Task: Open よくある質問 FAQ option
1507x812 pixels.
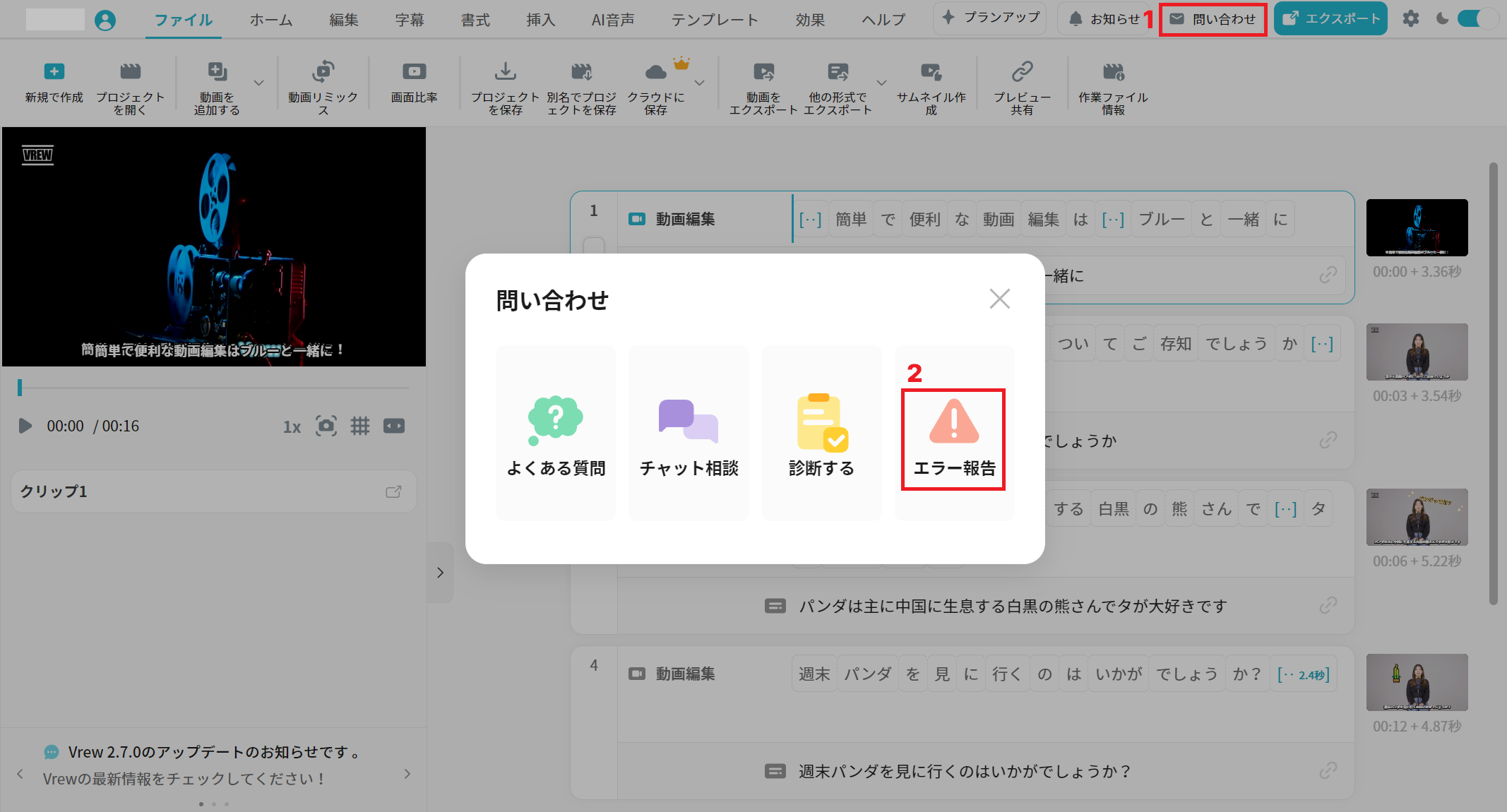Action: (556, 433)
